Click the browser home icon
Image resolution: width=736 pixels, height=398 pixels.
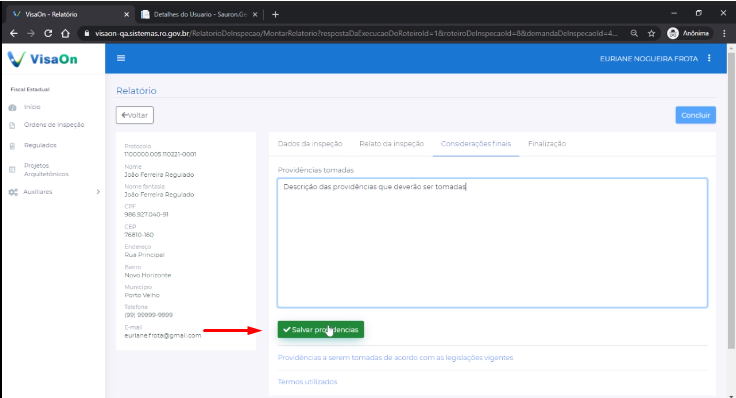click(65, 33)
